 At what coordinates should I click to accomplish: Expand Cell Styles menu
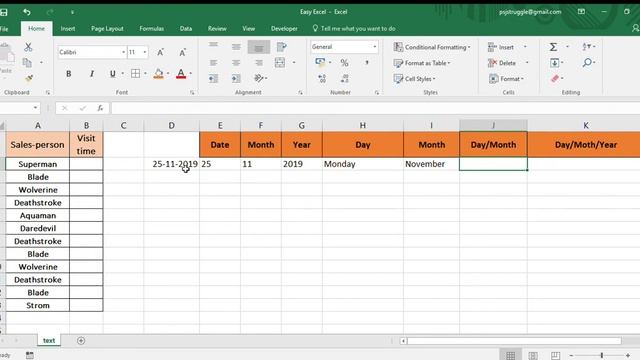click(x=415, y=79)
